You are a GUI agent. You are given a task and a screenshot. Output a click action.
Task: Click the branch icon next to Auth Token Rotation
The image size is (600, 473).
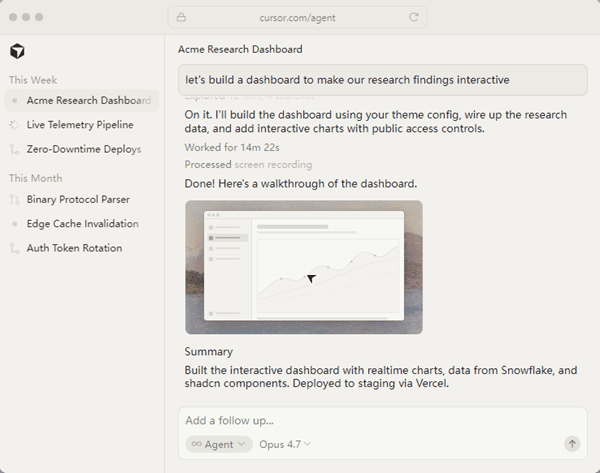click(x=14, y=248)
